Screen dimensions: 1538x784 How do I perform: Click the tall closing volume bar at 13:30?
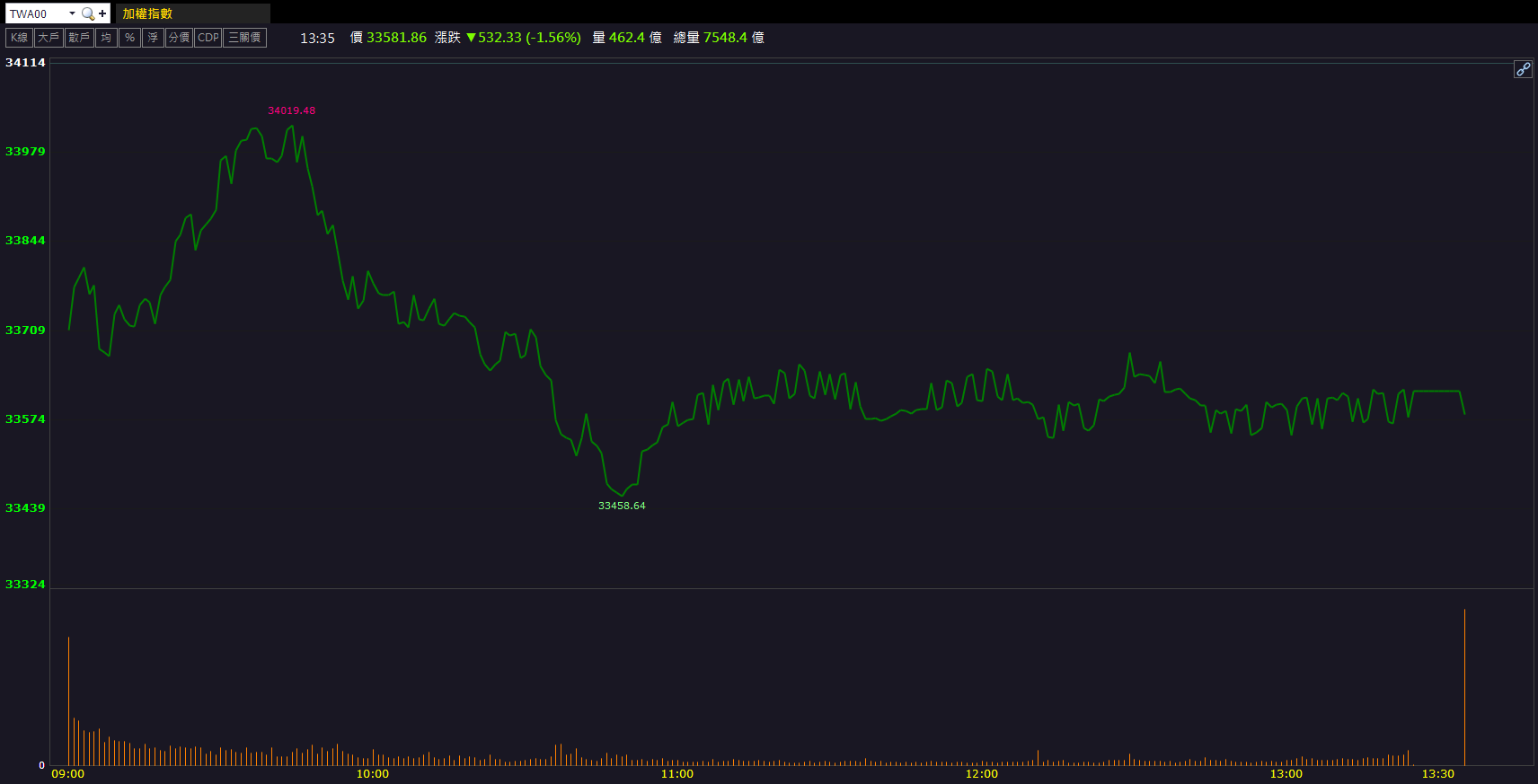pos(1464,687)
